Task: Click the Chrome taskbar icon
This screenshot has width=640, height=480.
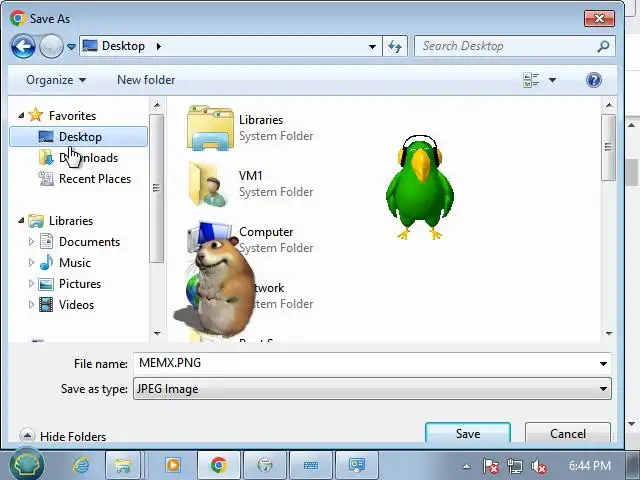Action: pos(219,465)
